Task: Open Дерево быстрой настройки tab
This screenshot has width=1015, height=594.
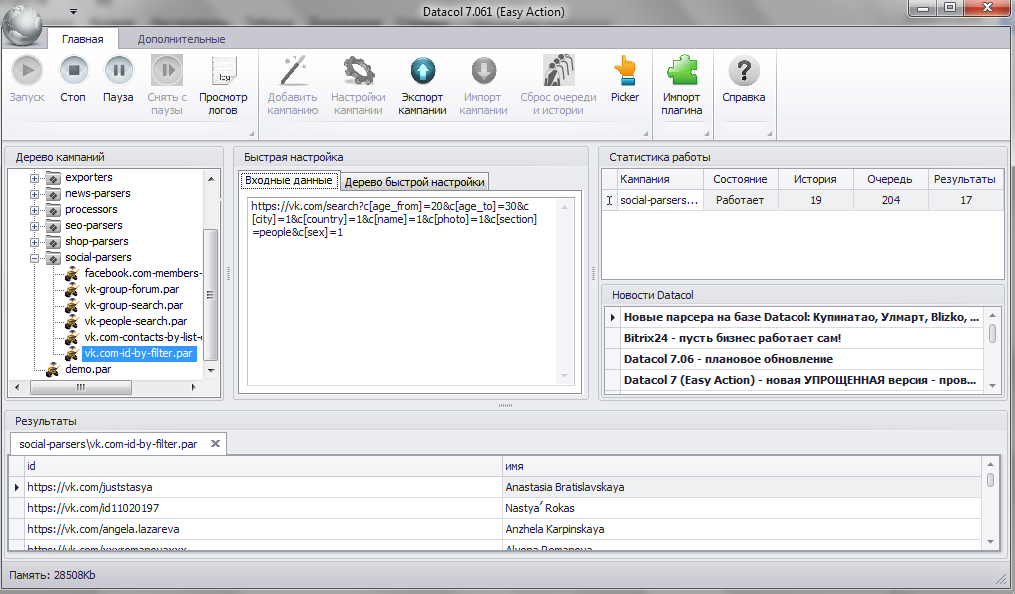Action: [414, 182]
